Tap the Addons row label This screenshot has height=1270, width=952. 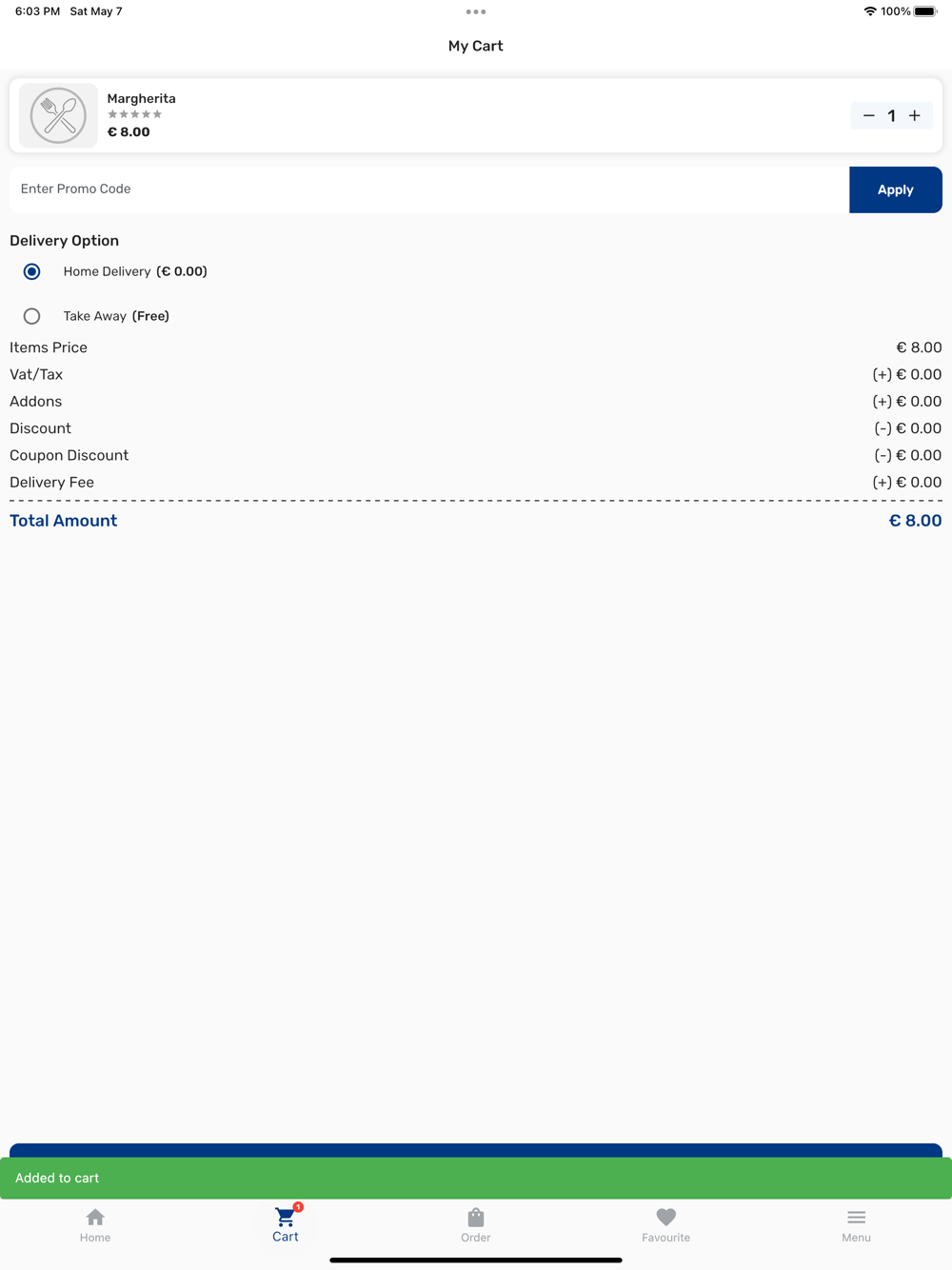[x=36, y=402]
